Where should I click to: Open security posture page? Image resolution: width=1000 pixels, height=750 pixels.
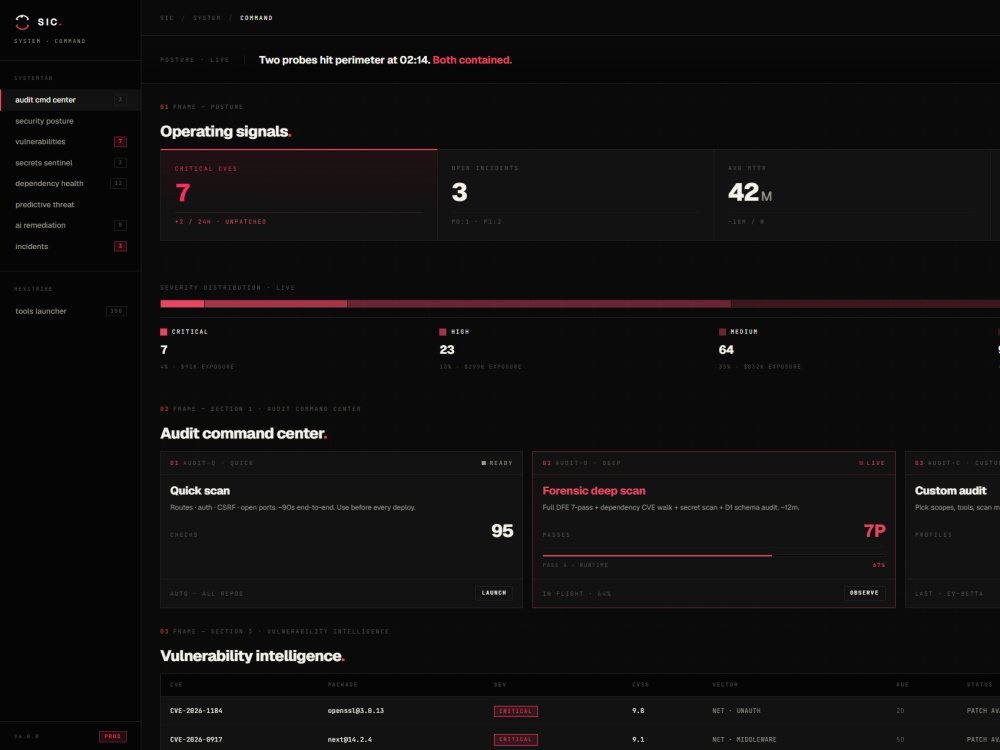click(70, 121)
